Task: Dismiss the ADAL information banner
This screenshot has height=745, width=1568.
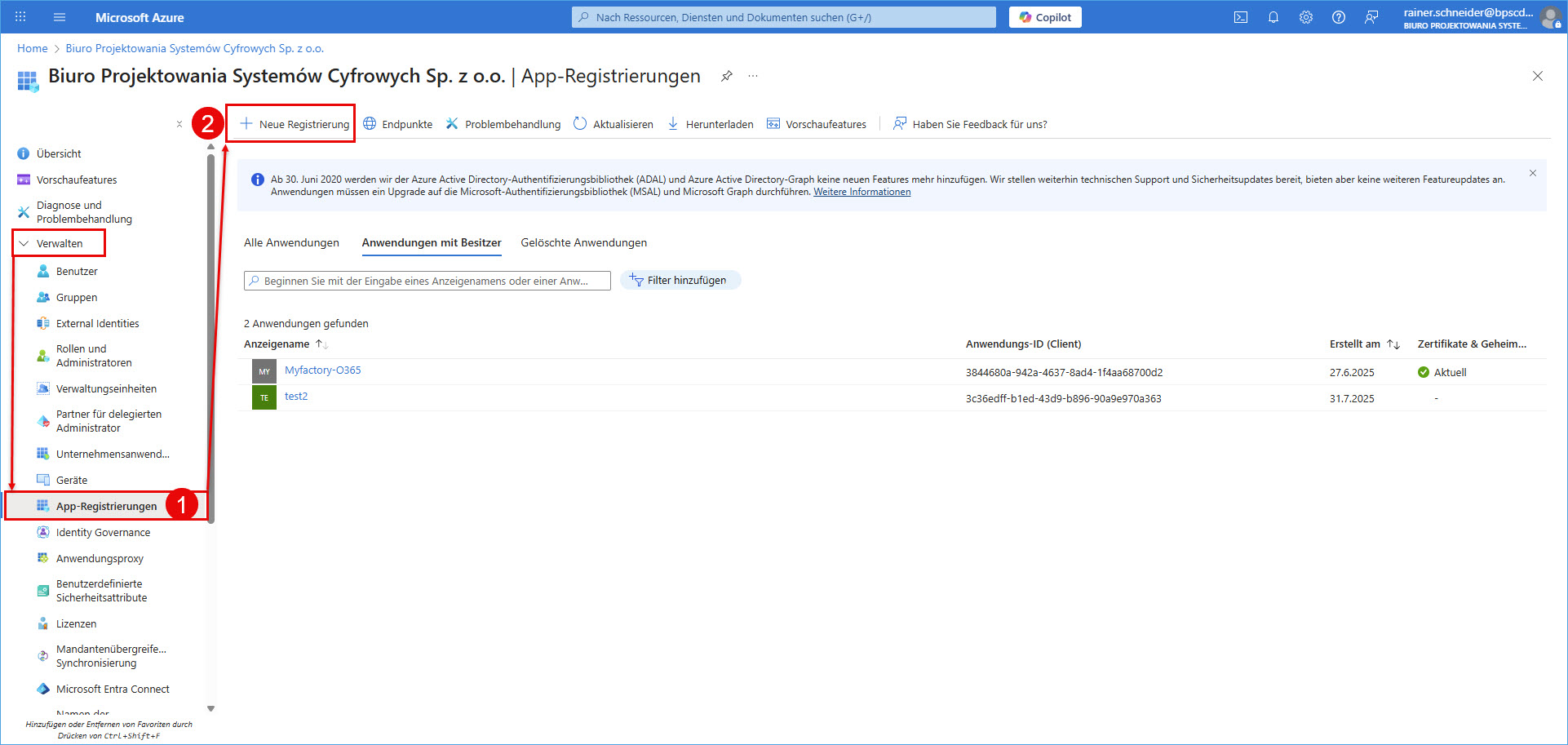Action: [x=1533, y=173]
